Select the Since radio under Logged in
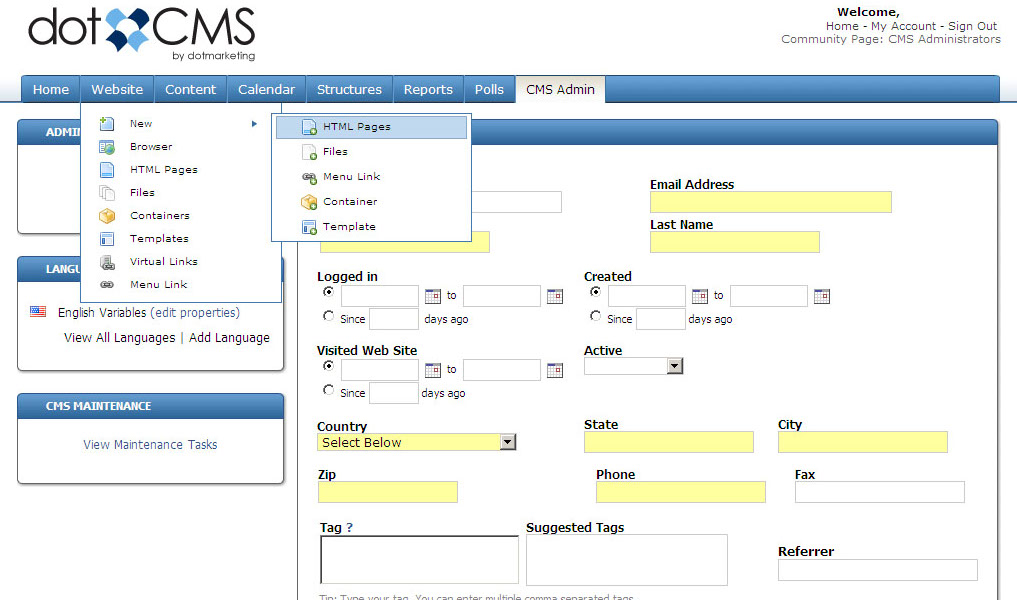 (329, 317)
